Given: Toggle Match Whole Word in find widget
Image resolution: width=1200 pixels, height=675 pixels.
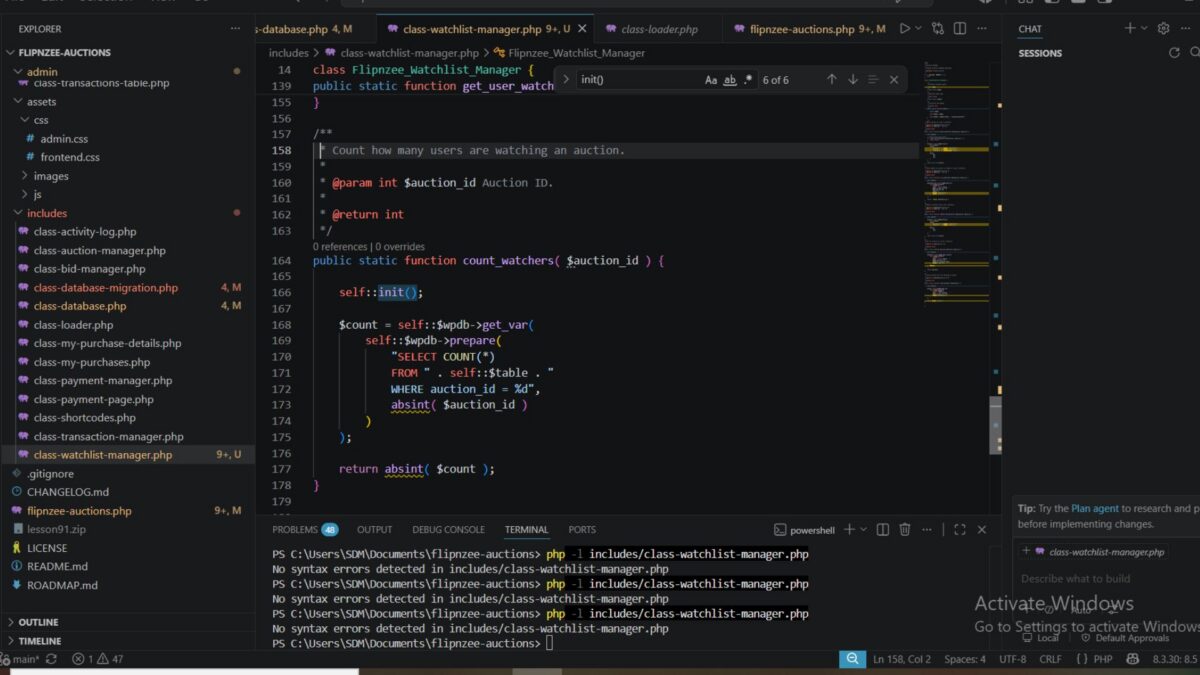Looking at the screenshot, I should (x=730, y=80).
